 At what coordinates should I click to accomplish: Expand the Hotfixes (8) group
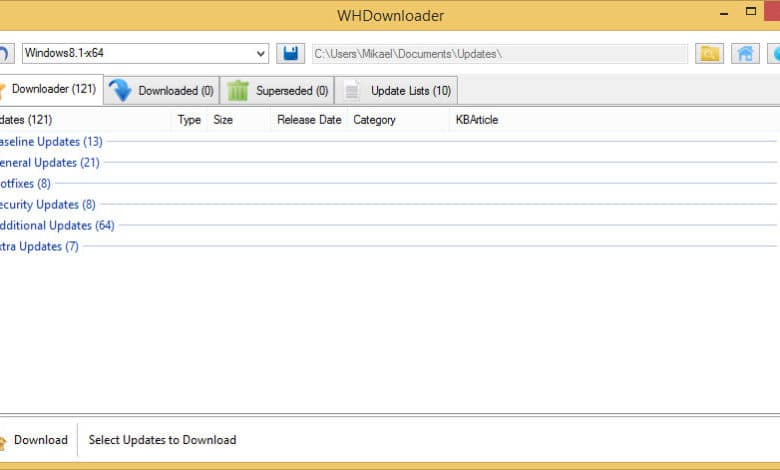tap(25, 184)
